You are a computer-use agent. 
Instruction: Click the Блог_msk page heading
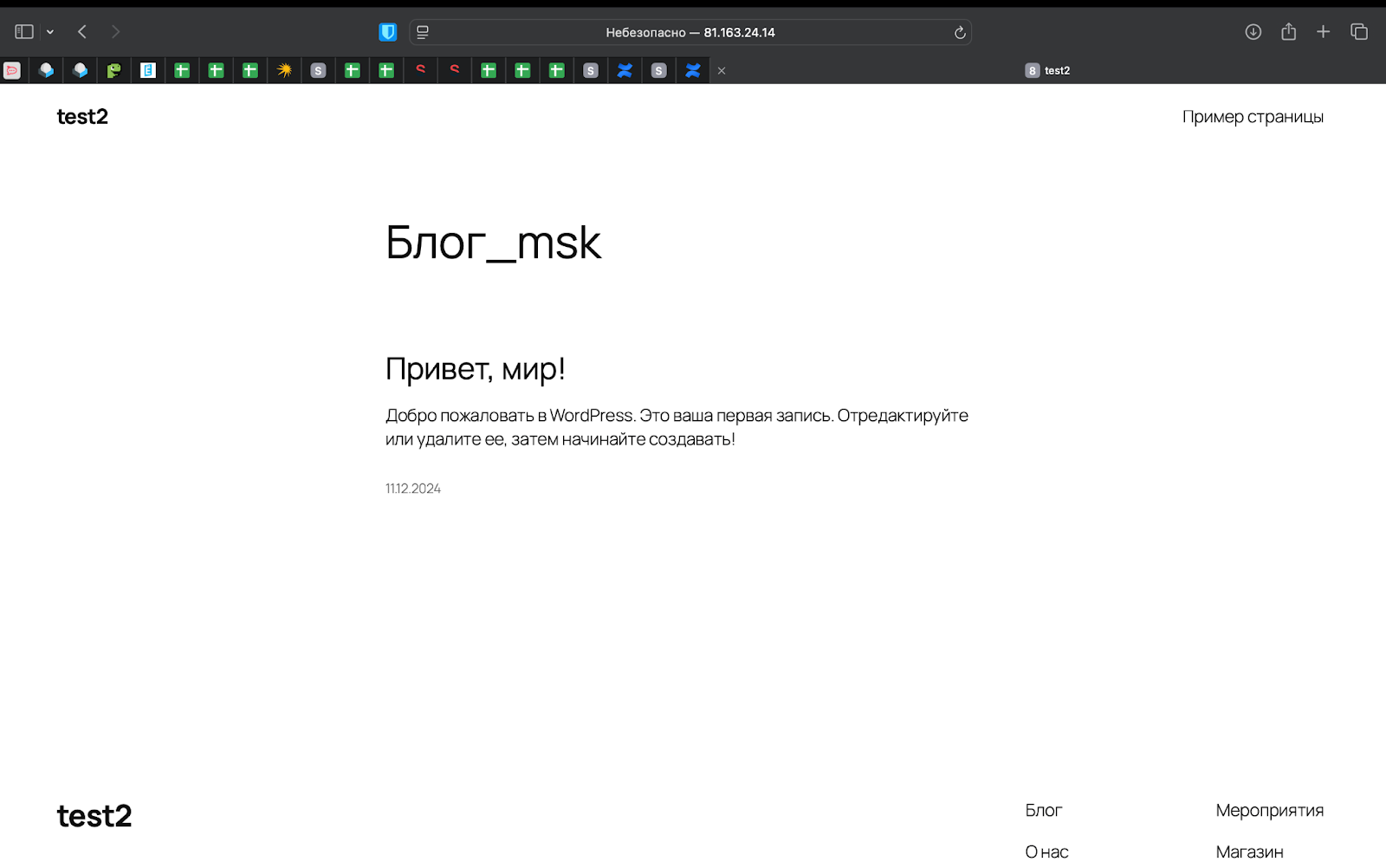[x=493, y=243]
